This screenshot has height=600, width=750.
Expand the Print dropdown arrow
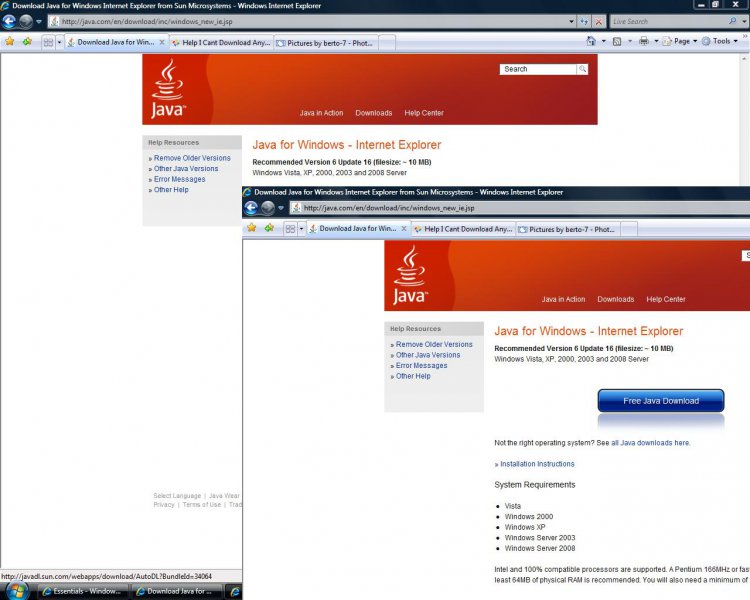[656, 41]
